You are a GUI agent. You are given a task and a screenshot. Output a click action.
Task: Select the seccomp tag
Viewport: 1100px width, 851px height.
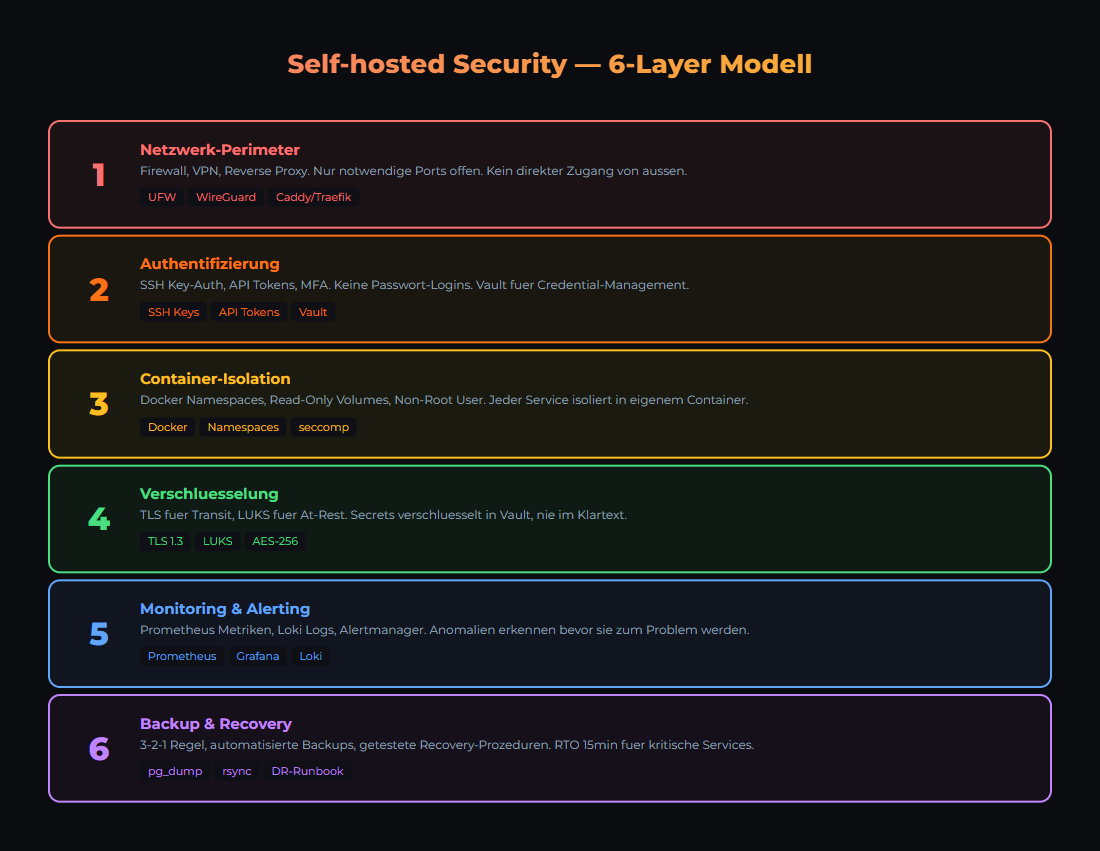(323, 427)
